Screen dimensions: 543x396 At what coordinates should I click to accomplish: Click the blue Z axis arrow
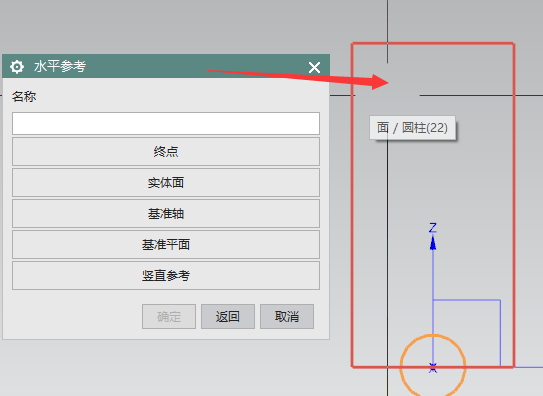tap(433, 242)
